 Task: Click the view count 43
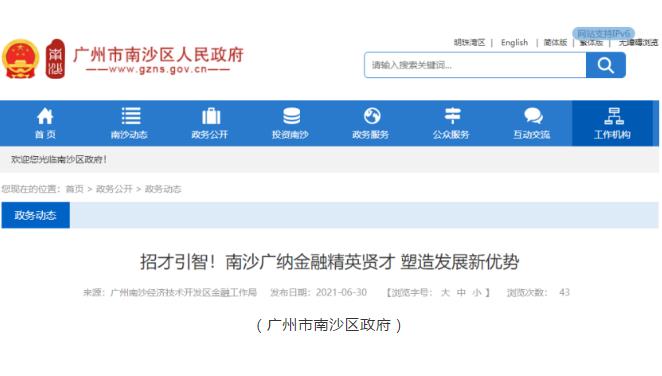point(564,292)
